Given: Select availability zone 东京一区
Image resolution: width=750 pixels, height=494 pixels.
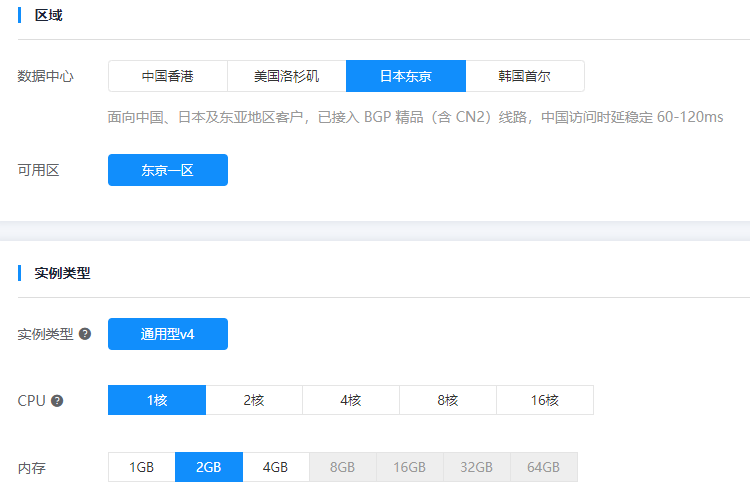Looking at the screenshot, I should pos(167,170).
